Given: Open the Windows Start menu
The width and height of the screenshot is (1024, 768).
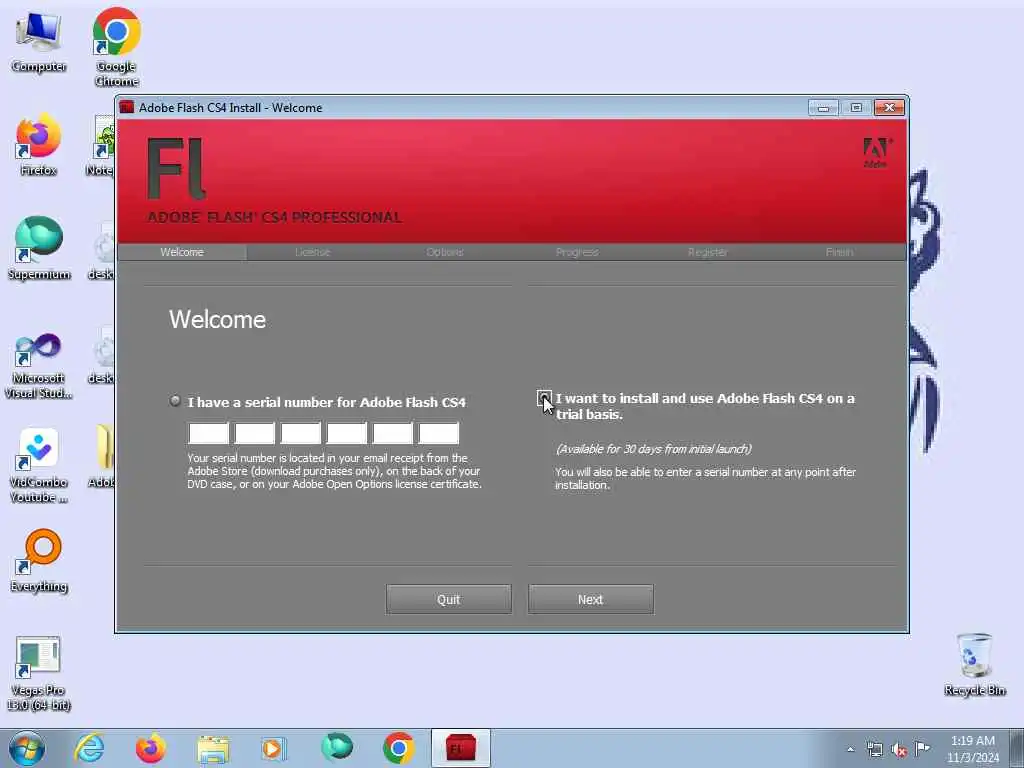Looking at the screenshot, I should pyautogui.click(x=27, y=748).
